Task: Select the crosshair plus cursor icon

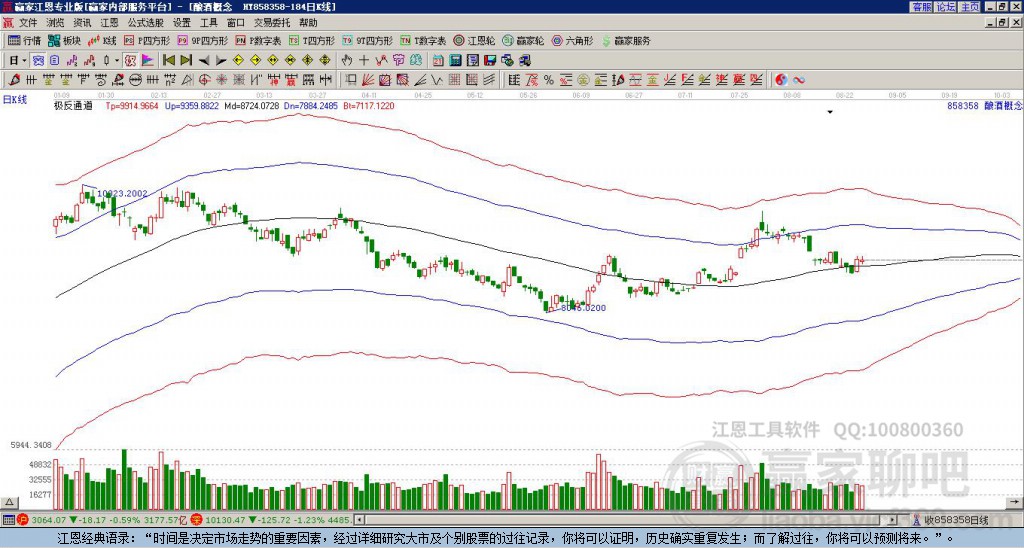Action: point(364,61)
